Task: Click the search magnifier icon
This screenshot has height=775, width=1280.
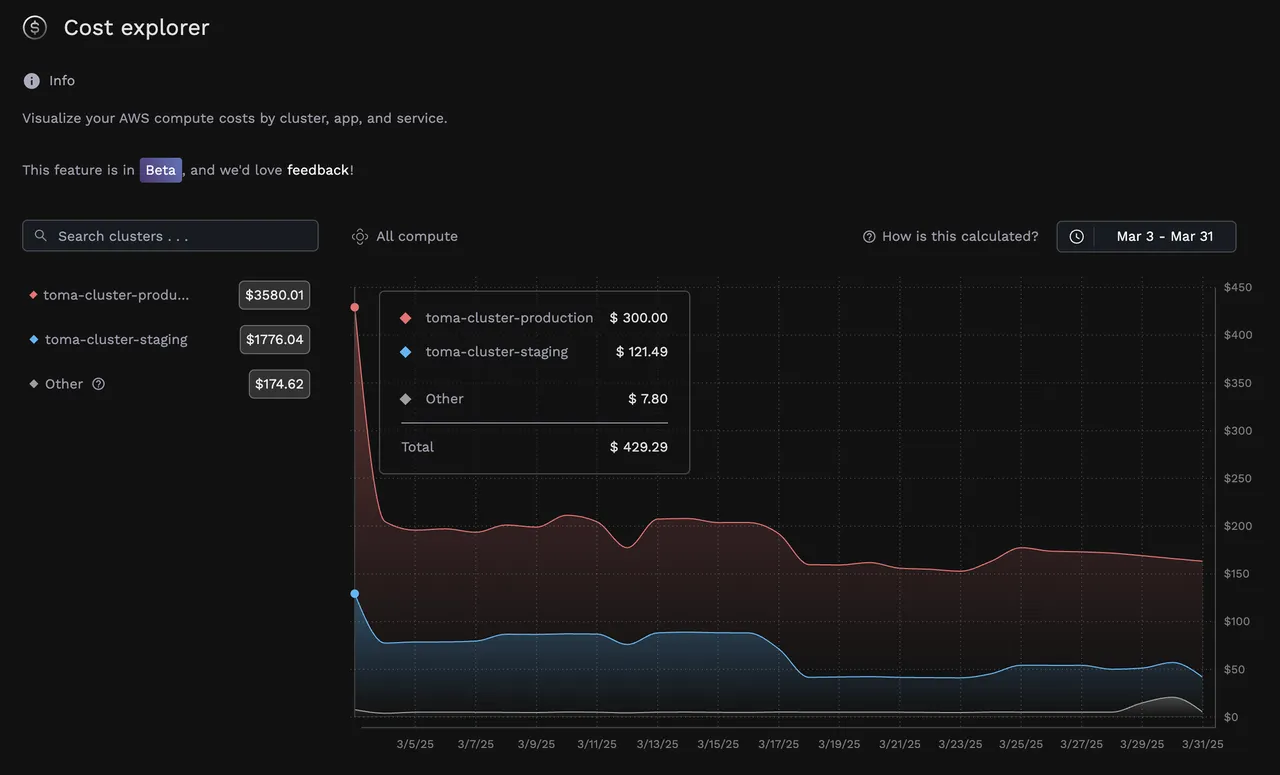Action: [x=41, y=236]
